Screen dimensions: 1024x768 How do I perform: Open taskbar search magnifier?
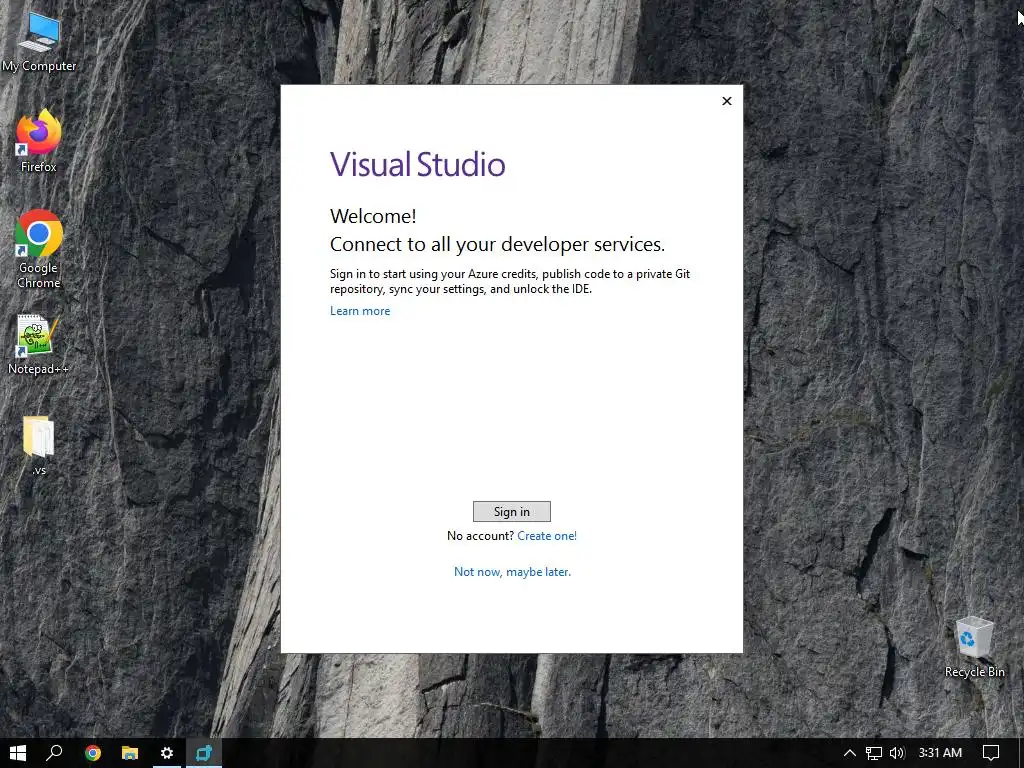click(x=54, y=753)
